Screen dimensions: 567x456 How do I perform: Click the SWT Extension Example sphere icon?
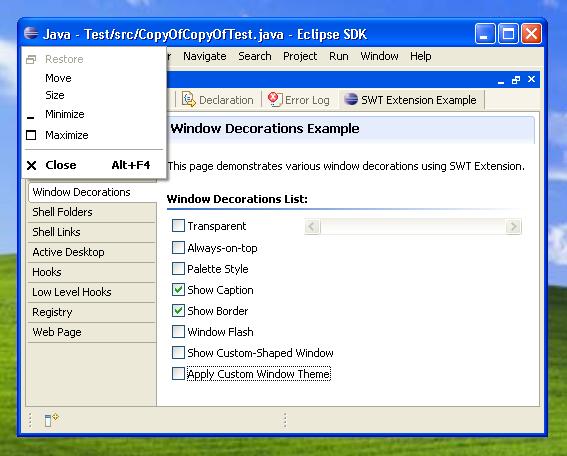pos(351,99)
